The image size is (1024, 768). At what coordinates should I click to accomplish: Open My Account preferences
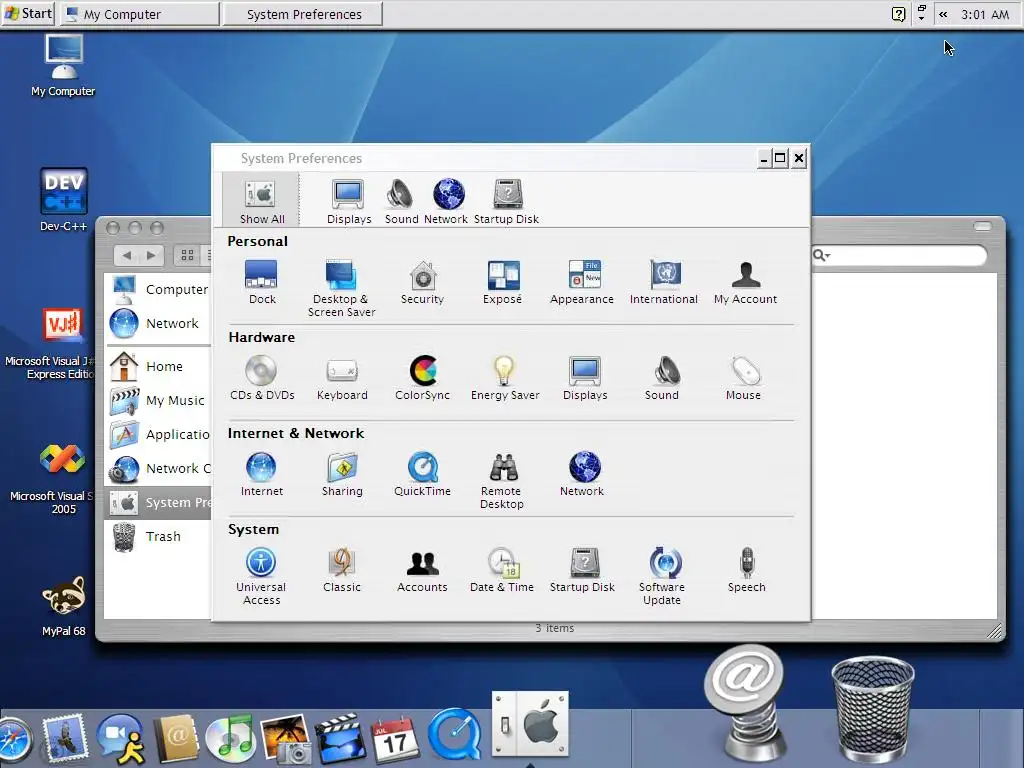pyautogui.click(x=745, y=282)
